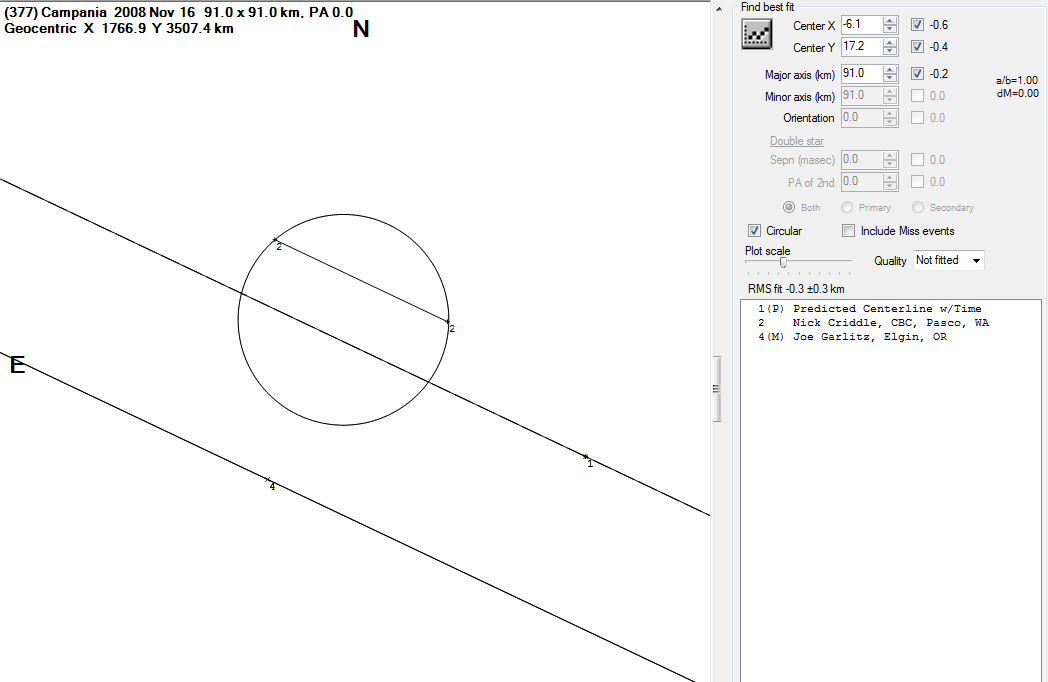Click the scroll up arrow beside Find best fit

[x=718, y=9]
